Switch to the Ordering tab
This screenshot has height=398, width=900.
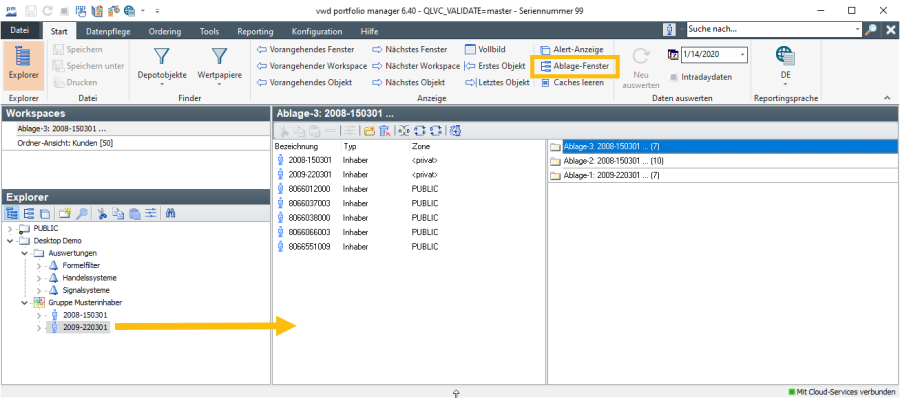pos(165,32)
